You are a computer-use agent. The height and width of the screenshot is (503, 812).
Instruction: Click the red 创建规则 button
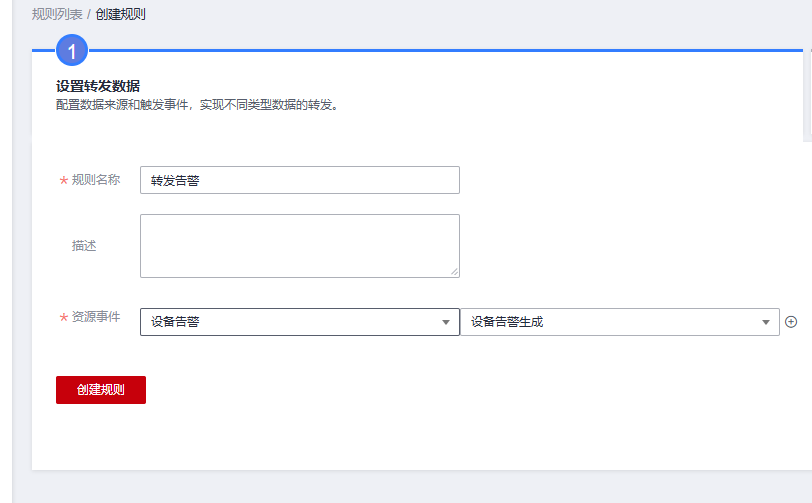click(101, 390)
